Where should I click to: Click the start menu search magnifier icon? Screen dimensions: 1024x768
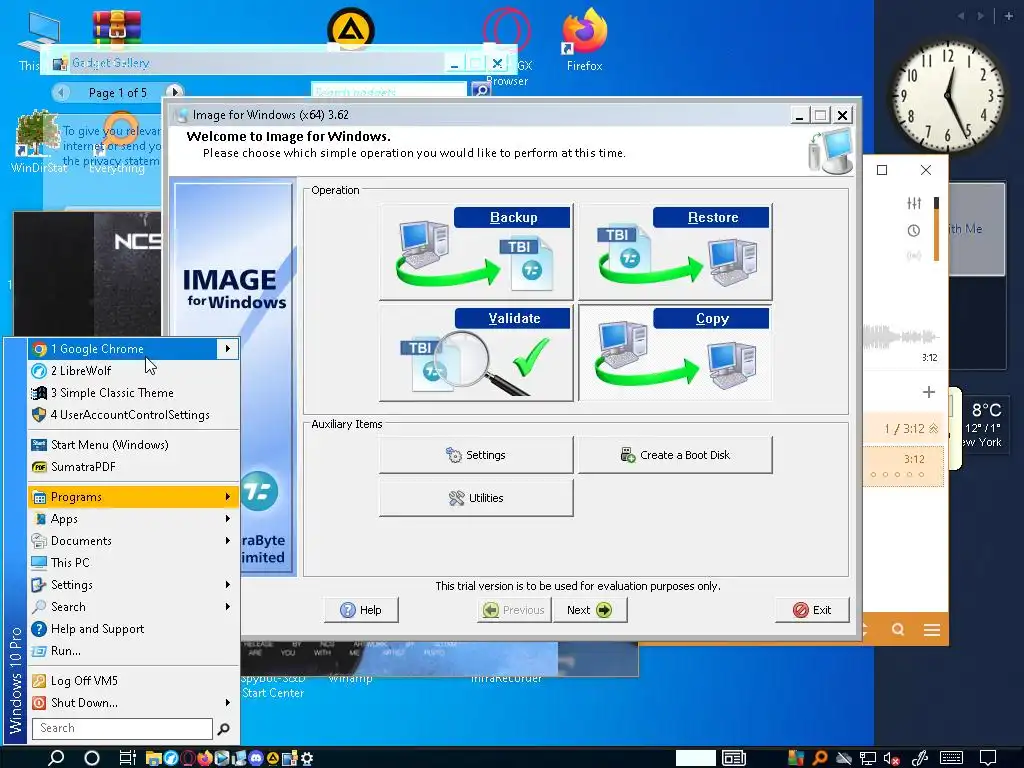pos(223,729)
